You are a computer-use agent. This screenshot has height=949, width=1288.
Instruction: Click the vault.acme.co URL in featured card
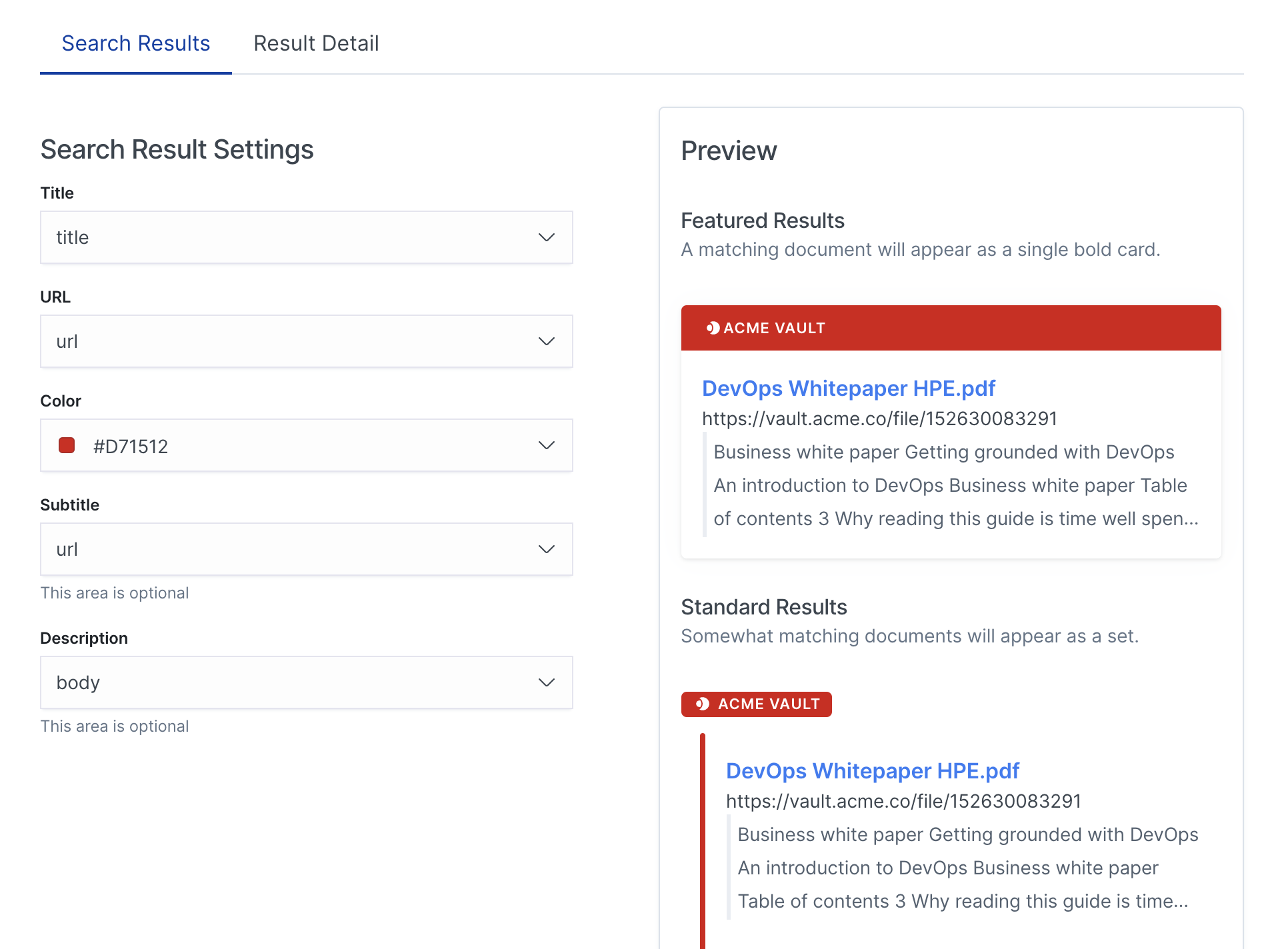[x=879, y=419]
